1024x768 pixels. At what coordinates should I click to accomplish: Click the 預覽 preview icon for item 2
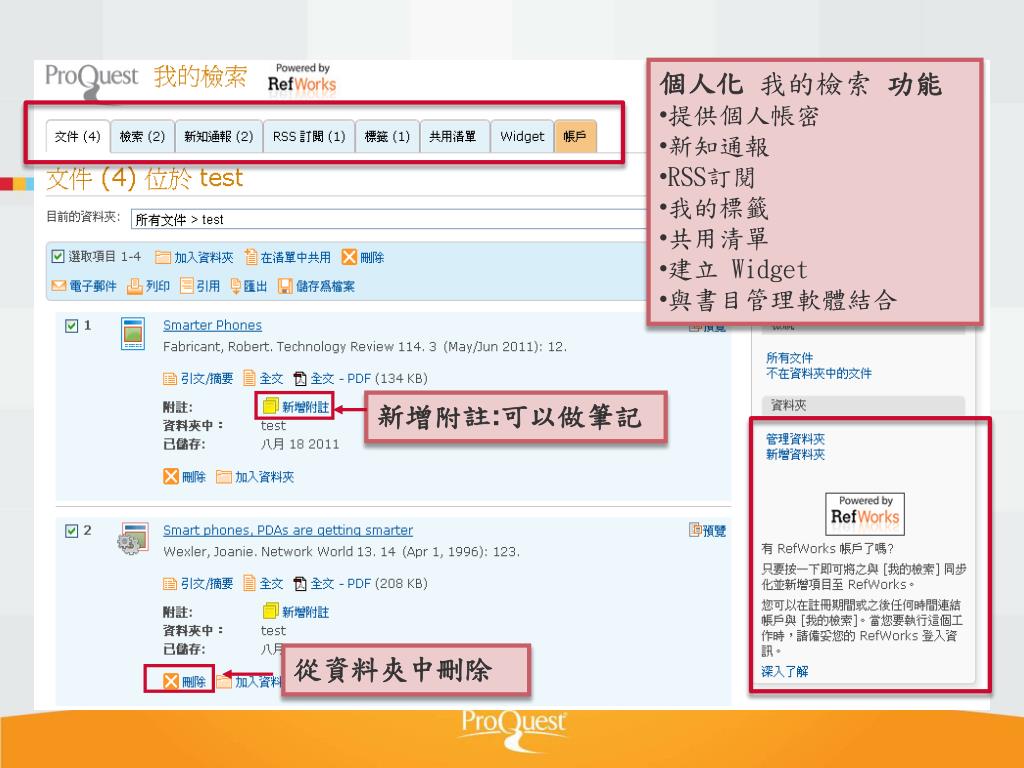coord(696,530)
